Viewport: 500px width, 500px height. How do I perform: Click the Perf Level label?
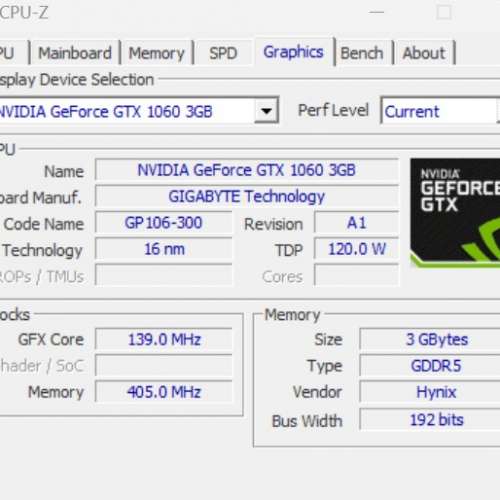333,110
